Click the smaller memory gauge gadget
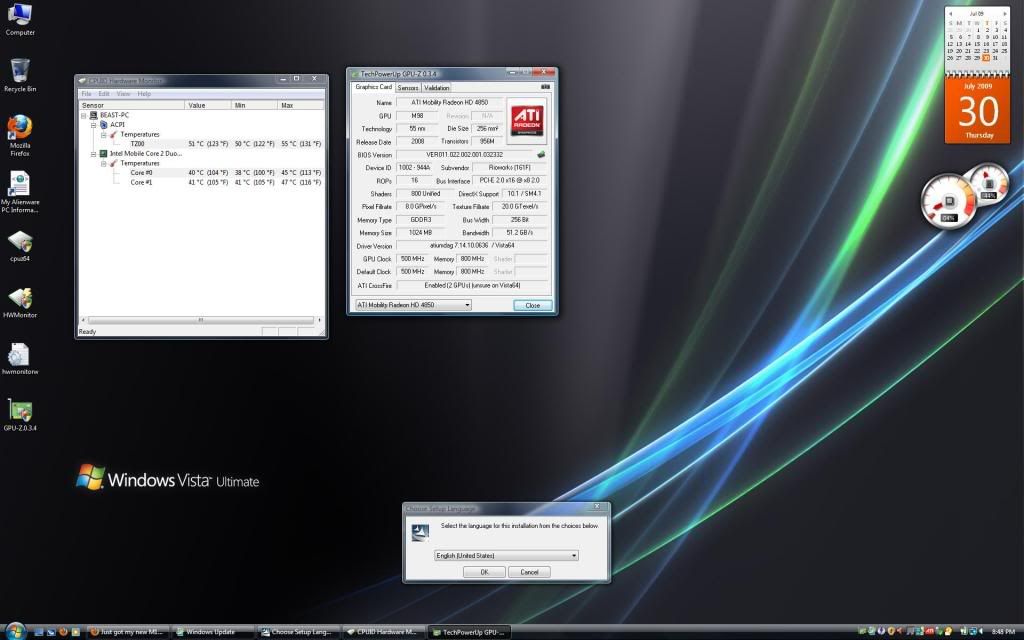This screenshot has width=1024, height=640. (987, 184)
